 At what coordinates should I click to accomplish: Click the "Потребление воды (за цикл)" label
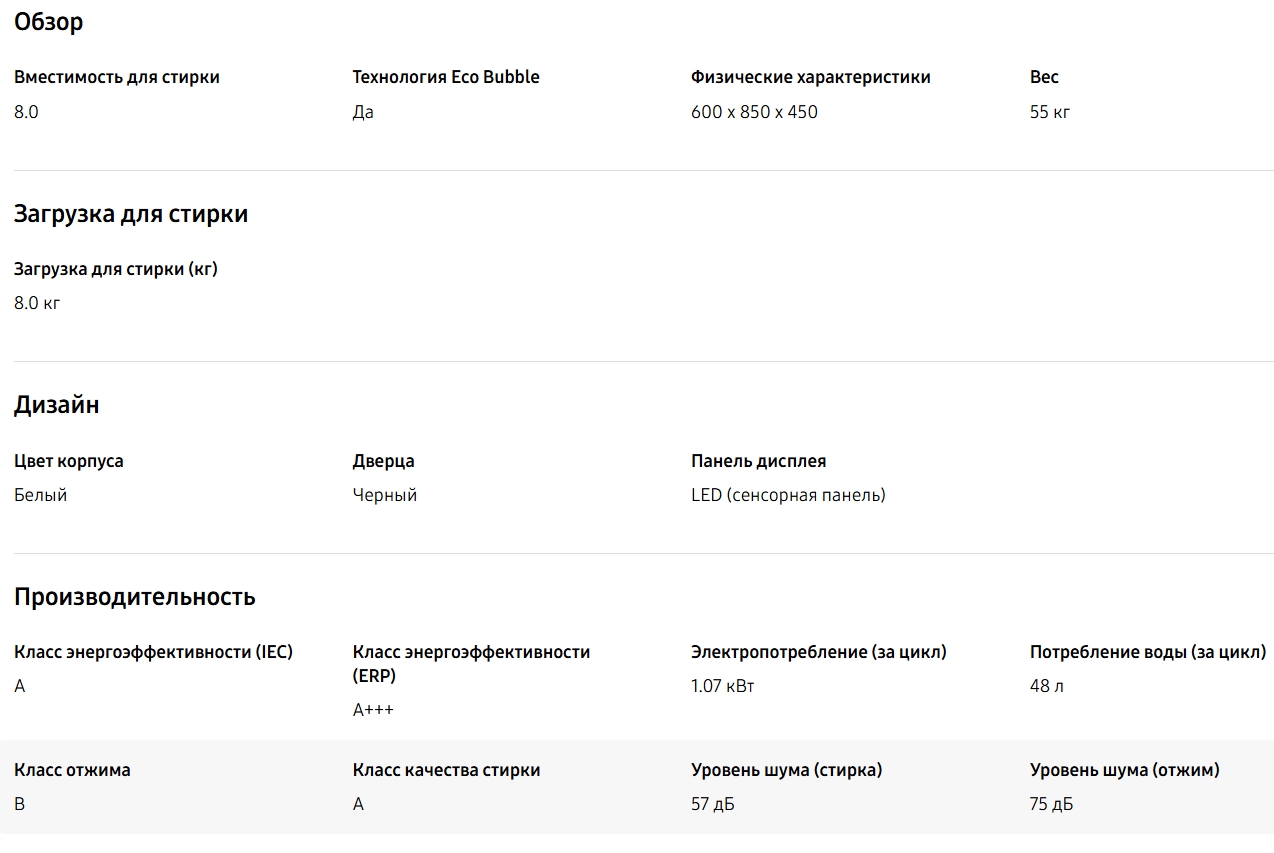[1148, 652]
